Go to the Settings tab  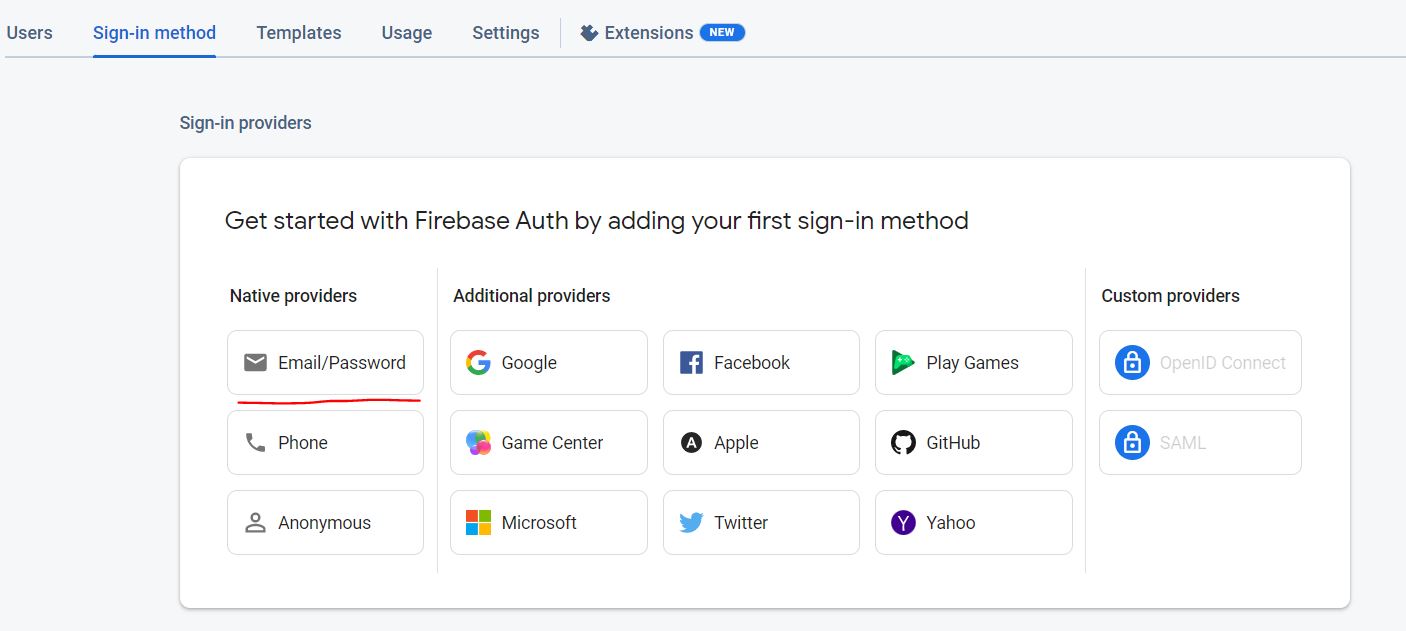click(x=506, y=33)
